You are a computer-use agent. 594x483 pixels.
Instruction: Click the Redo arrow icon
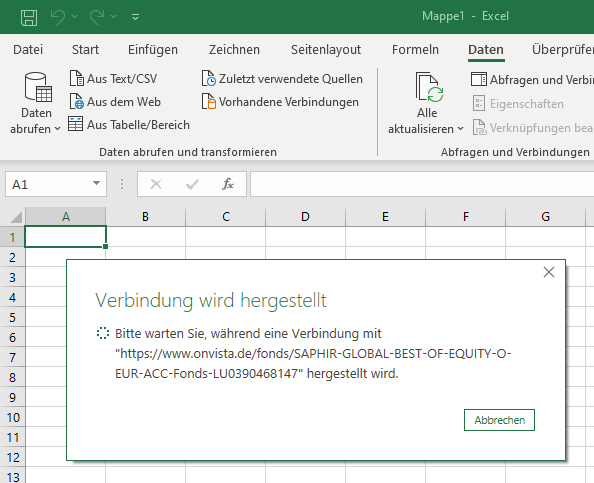pos(97,17)
